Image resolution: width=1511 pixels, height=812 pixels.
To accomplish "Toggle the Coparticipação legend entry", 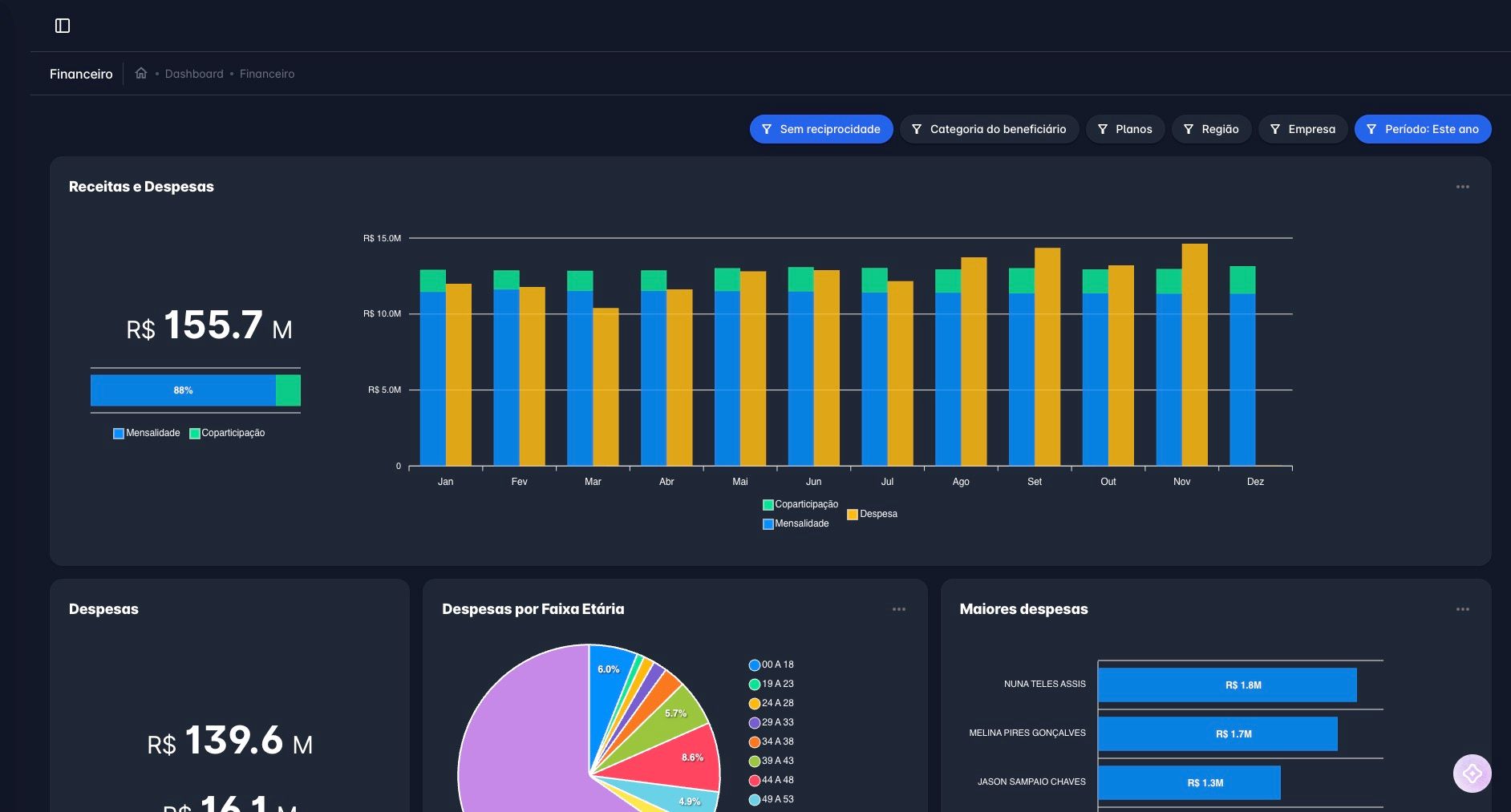I will point(800,504).
